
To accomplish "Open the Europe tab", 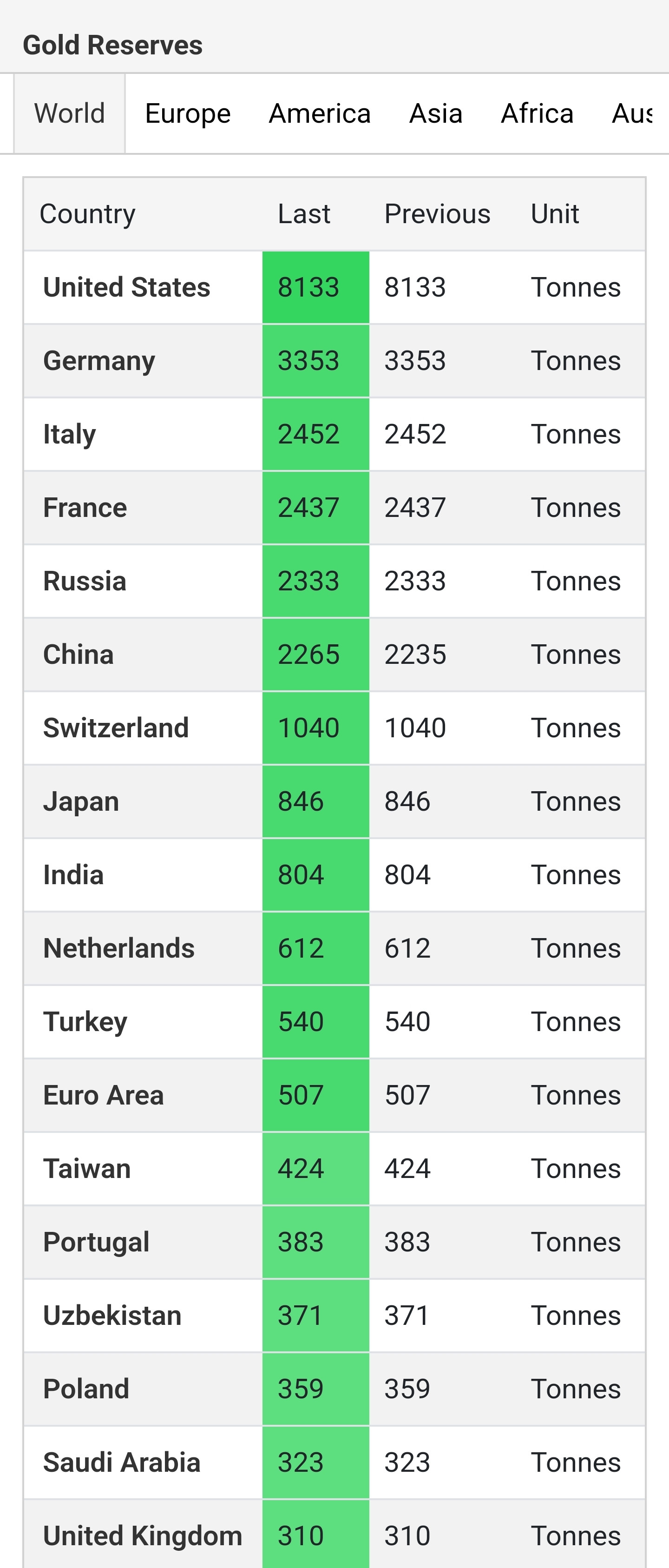I will (187, 114).
